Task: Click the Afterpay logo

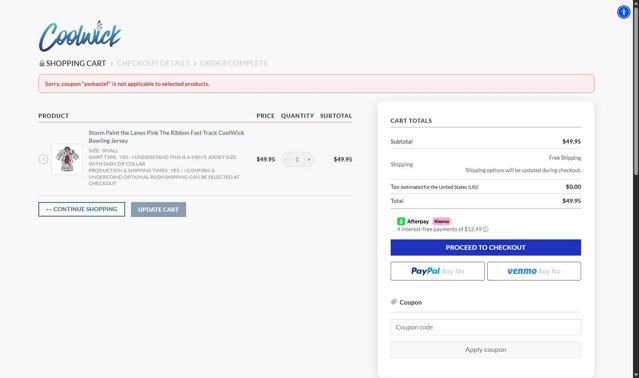Action: pyautogui.click(x=413, y=221)
